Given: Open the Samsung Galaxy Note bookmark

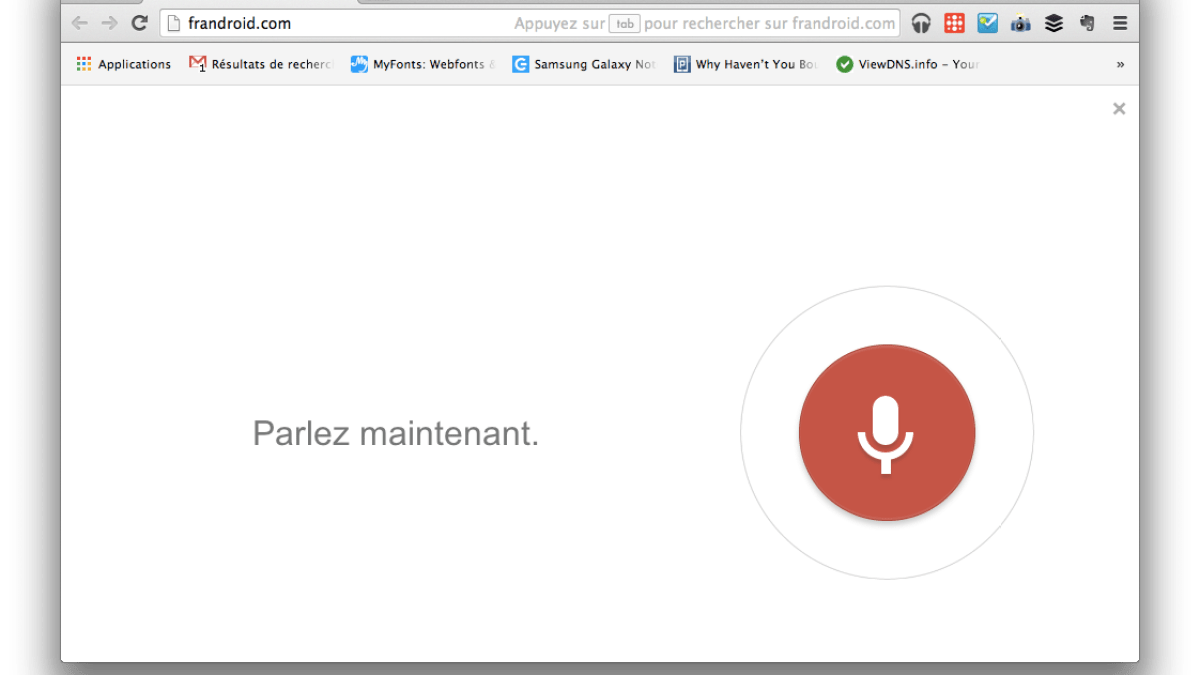Looking at the screenshot, I should [x=584, y=64].
